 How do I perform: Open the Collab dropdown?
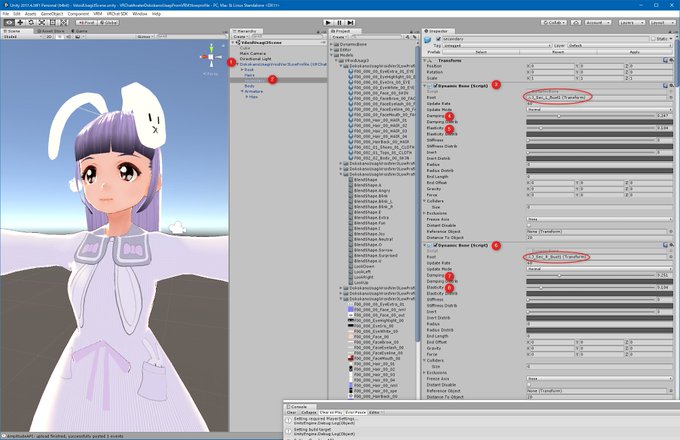(x=554, y=22)
